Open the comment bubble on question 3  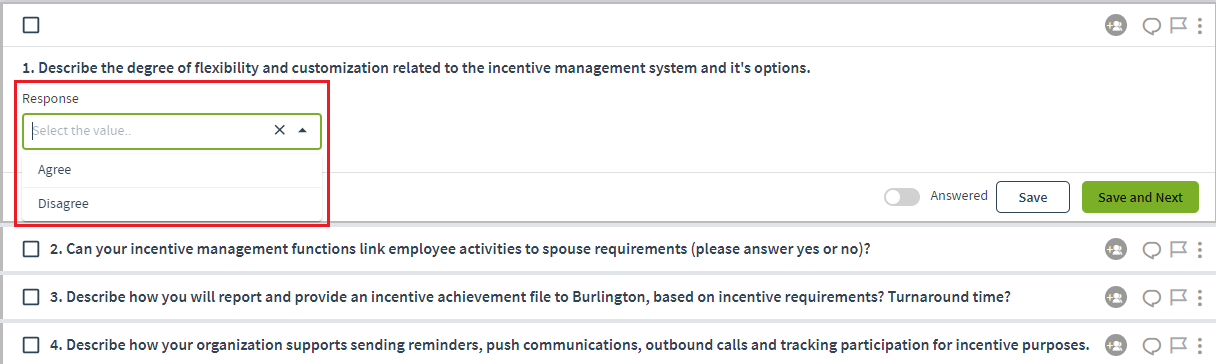click(x=1152, y=297)
